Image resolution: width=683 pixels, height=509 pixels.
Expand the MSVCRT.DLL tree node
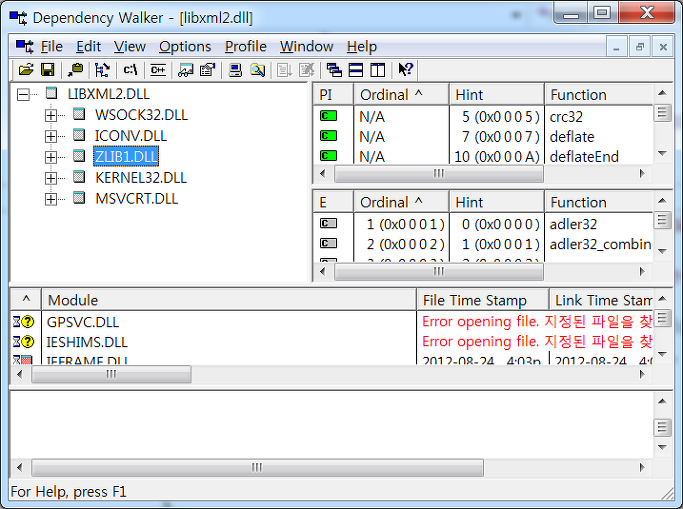click(51, 199)
